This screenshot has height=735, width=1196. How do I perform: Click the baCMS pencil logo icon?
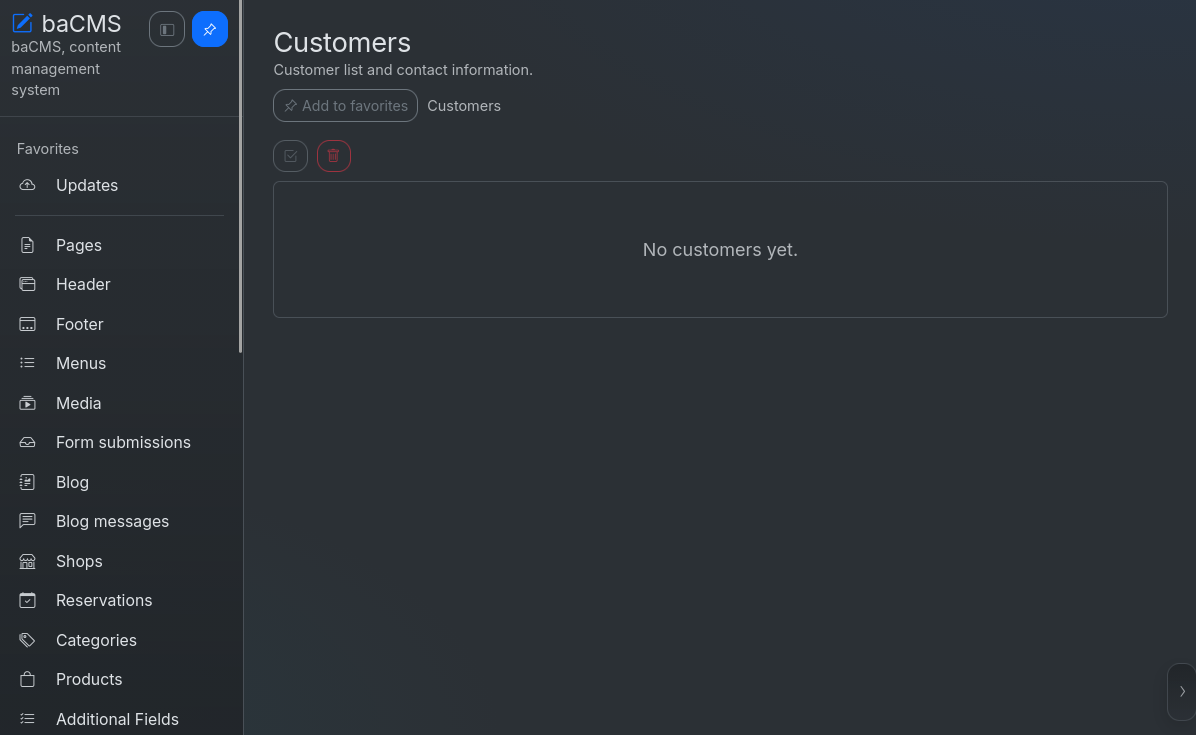pyautogui.click(x=22, y=23)
